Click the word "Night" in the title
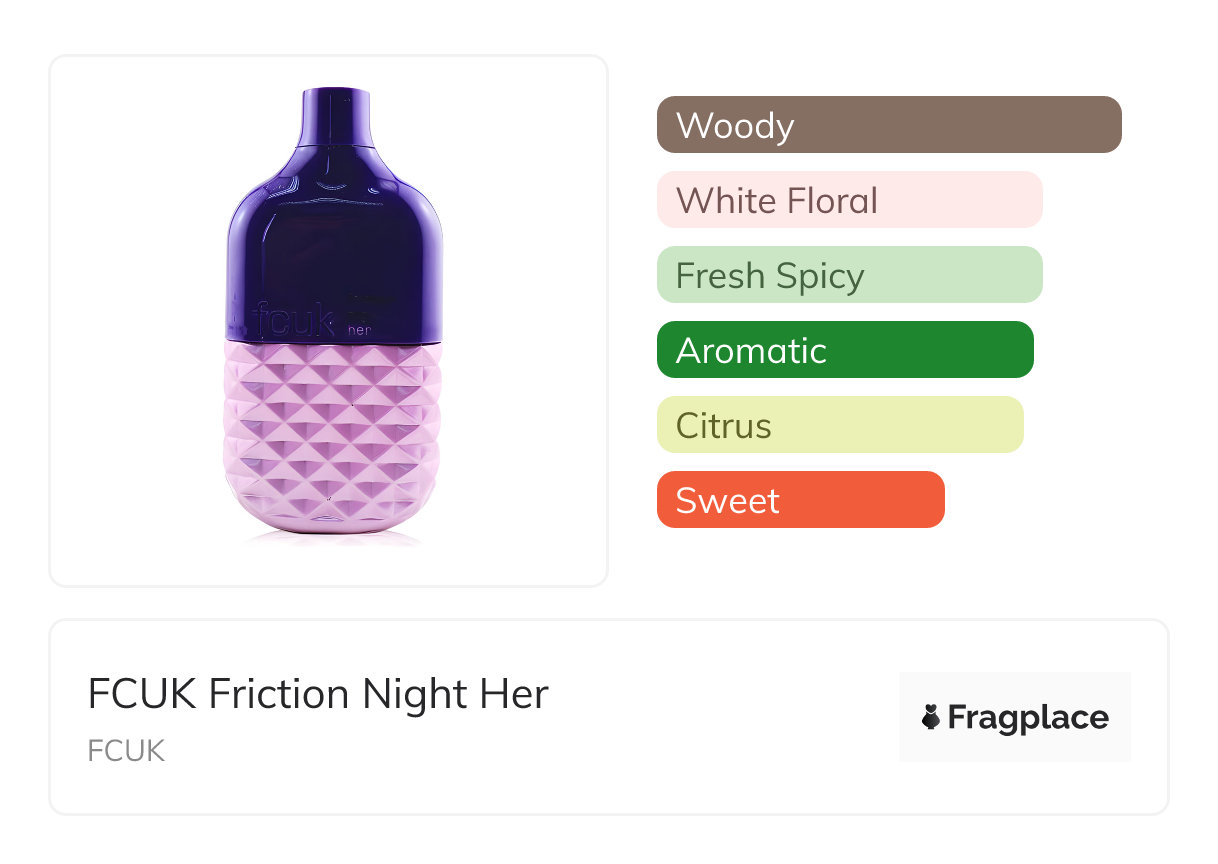This screenshot has height=864, width=1218. click(x=413, y=694)
